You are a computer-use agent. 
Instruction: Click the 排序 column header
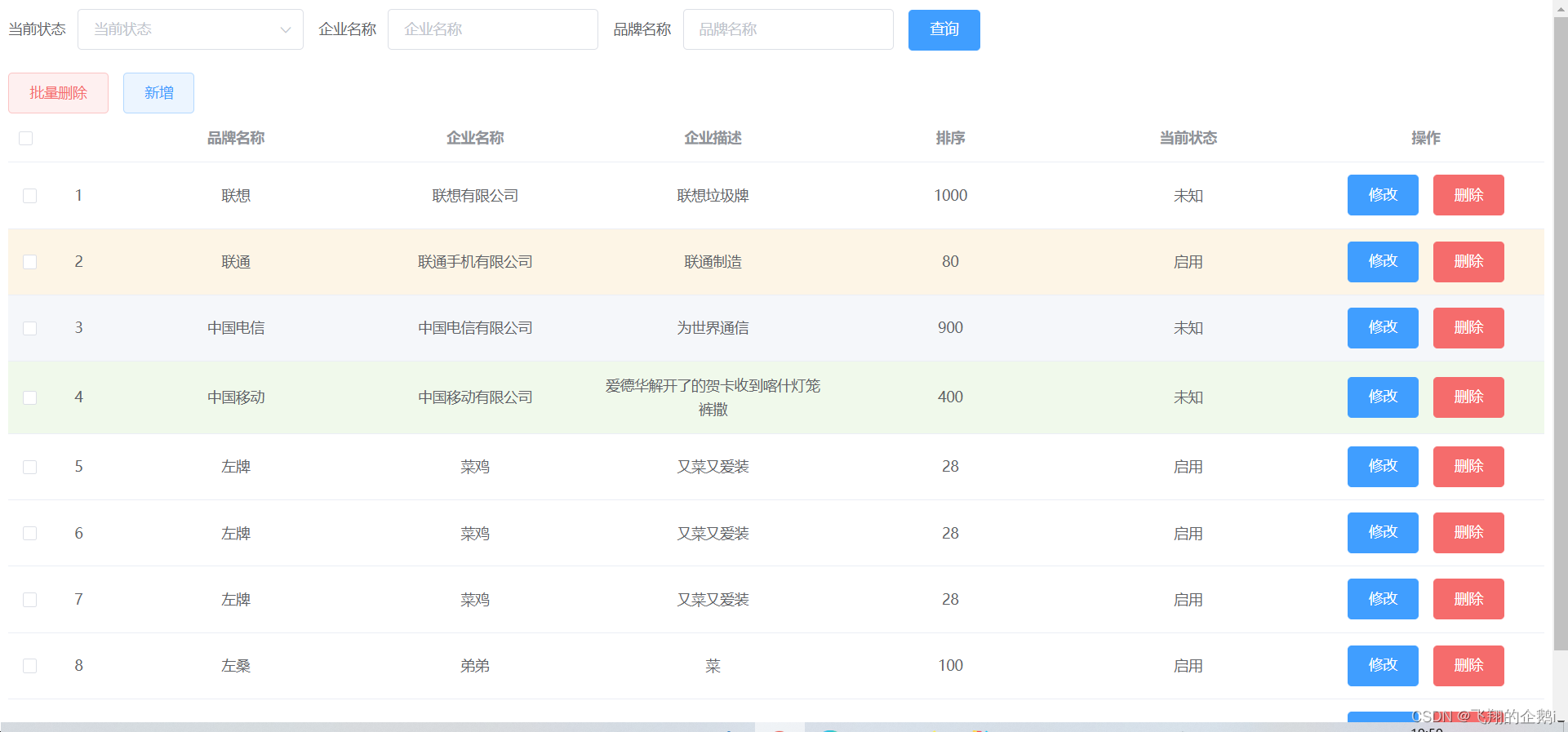[x=950, y=138]
